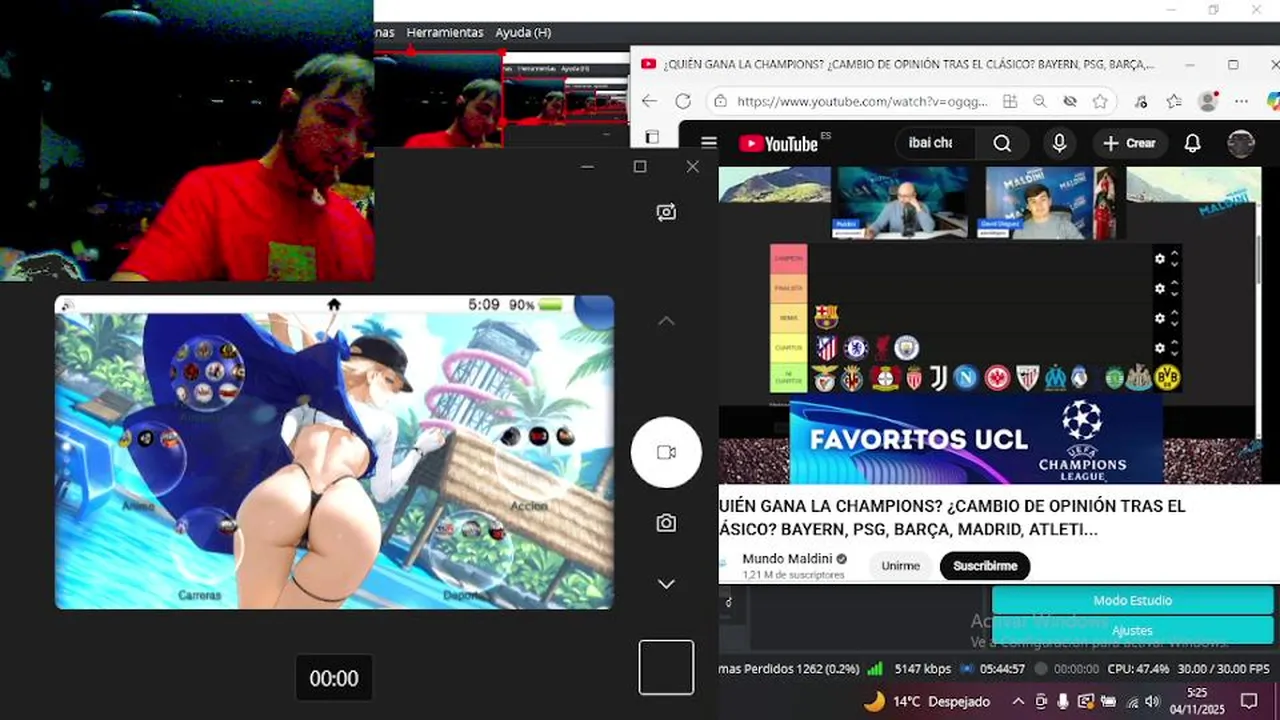Open the Mundo Maldini channel link
This screenshot has width=1280, height=720.
794,558
